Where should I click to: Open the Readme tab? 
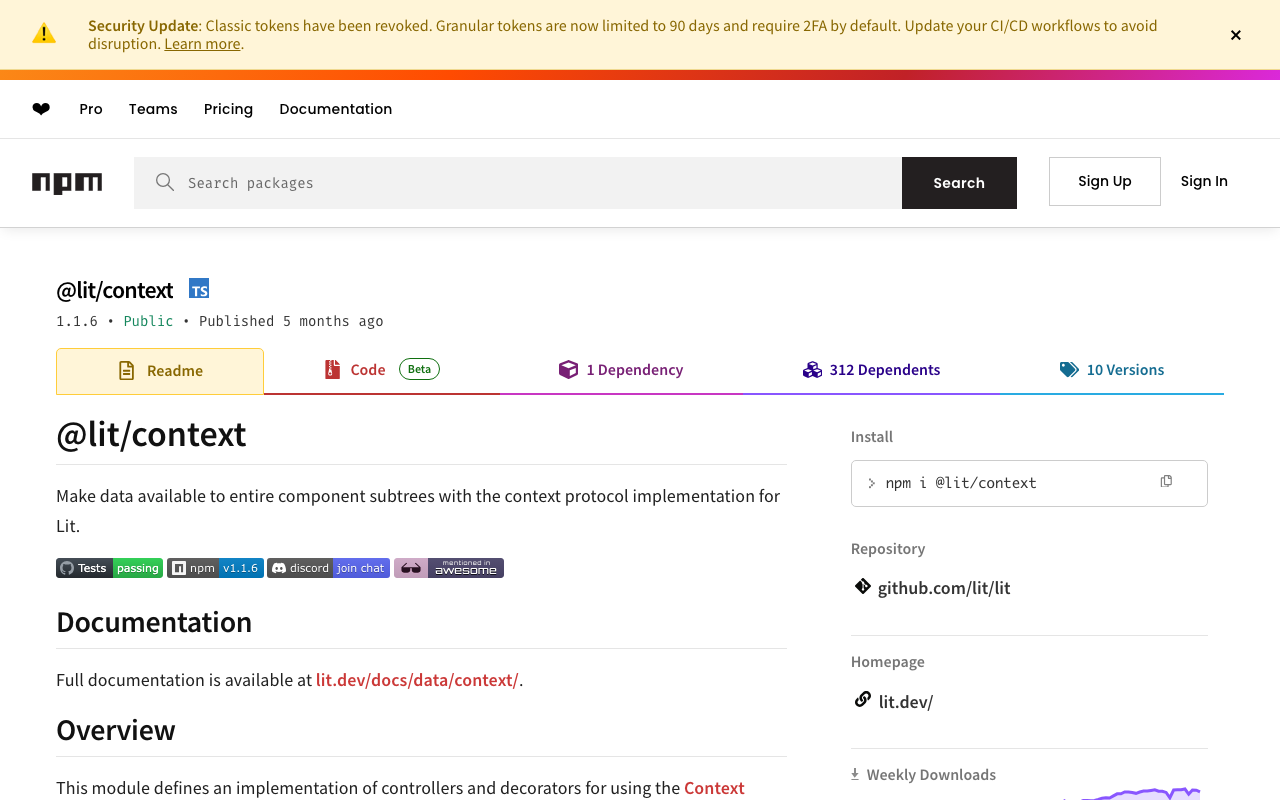coord(160,371)
